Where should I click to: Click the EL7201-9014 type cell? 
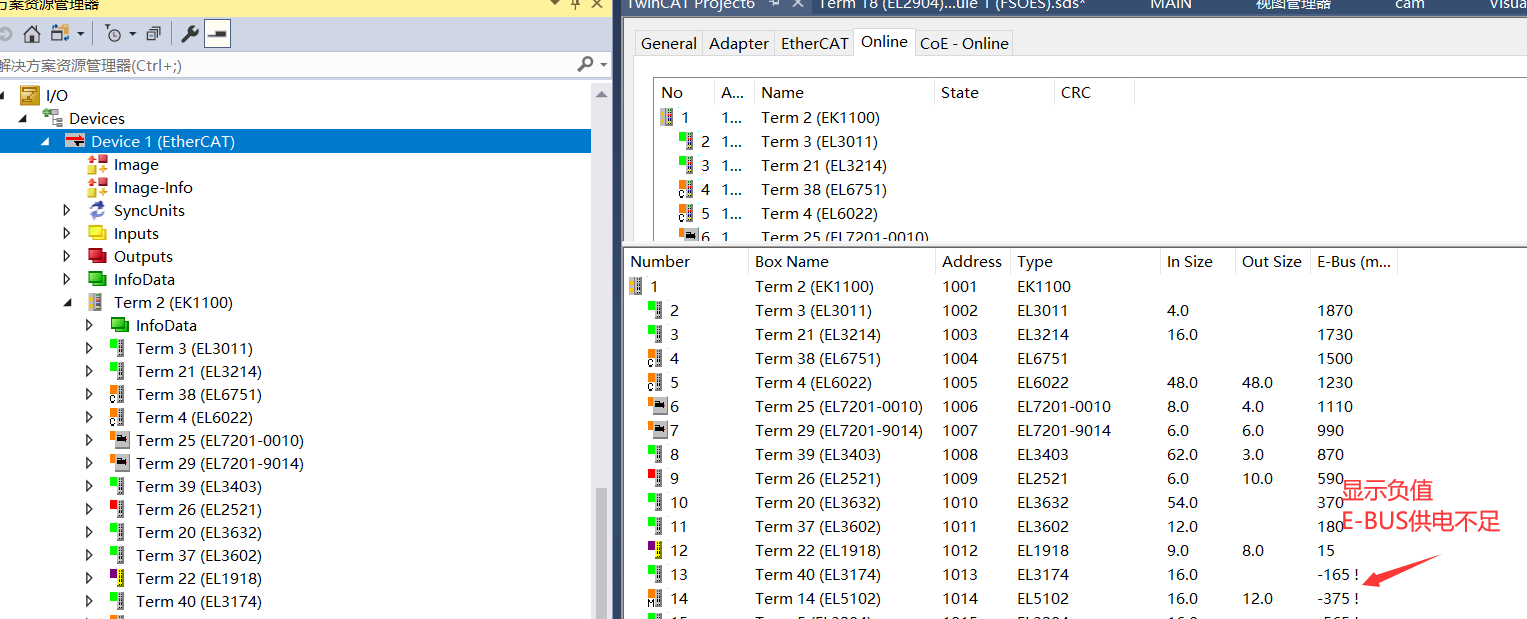point(1064,430)
